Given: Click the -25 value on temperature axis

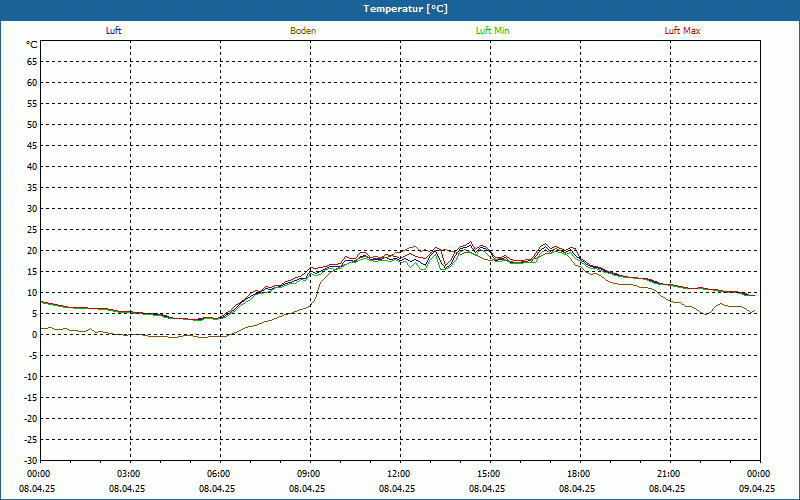Looking at the screenshot, I should tap(31, 439).
